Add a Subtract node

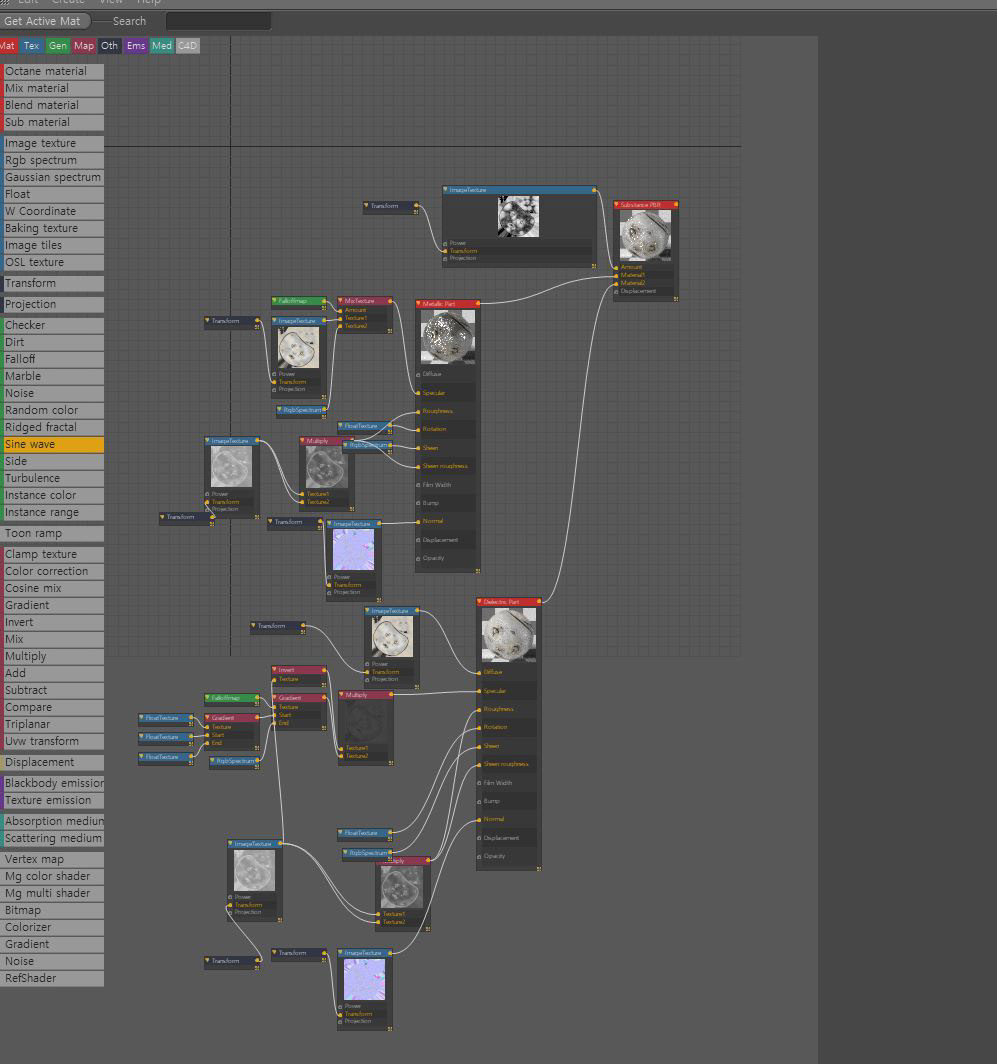tap(52, 690)
